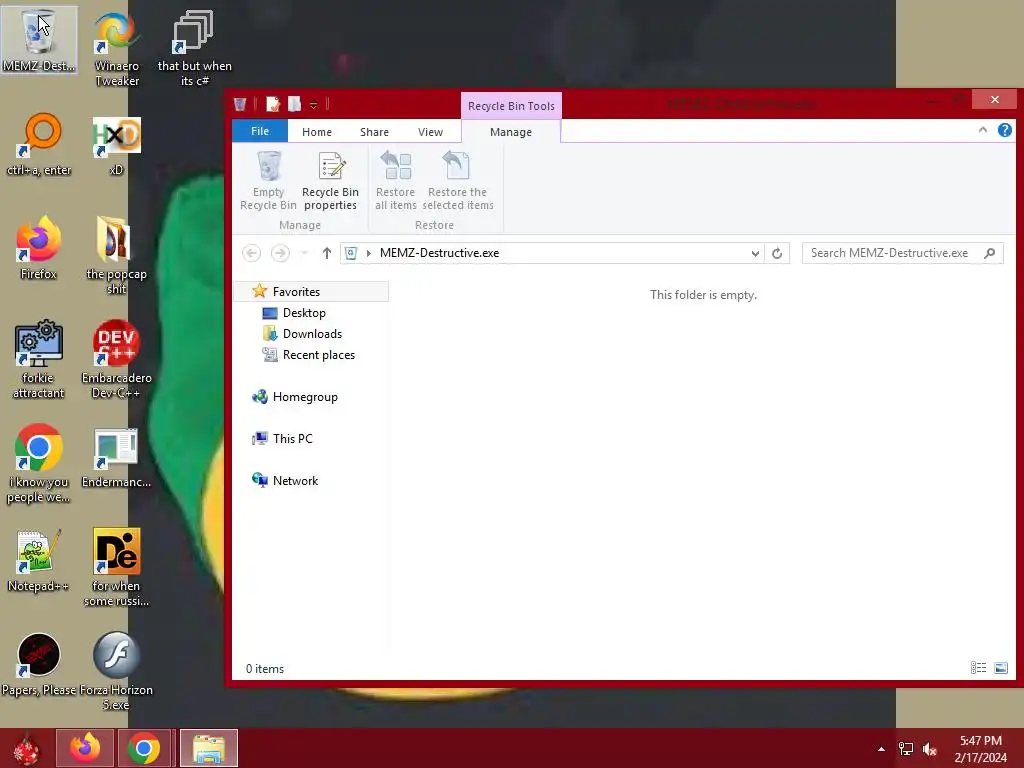1024x768 pixels.
Task: Click the address bar showing MEMZ-Destructive.exe
Action: pos(551,253)
